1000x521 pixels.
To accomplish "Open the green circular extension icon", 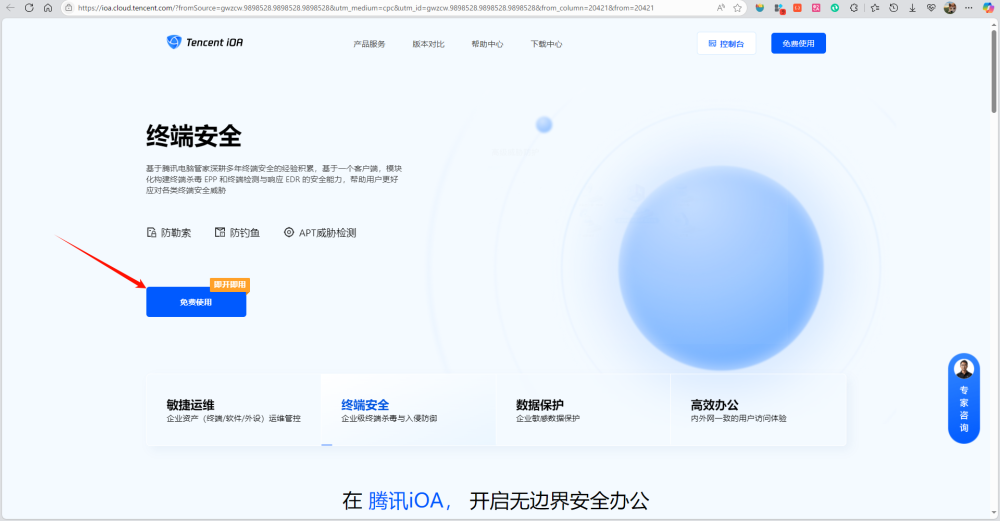I will [835, 8].
